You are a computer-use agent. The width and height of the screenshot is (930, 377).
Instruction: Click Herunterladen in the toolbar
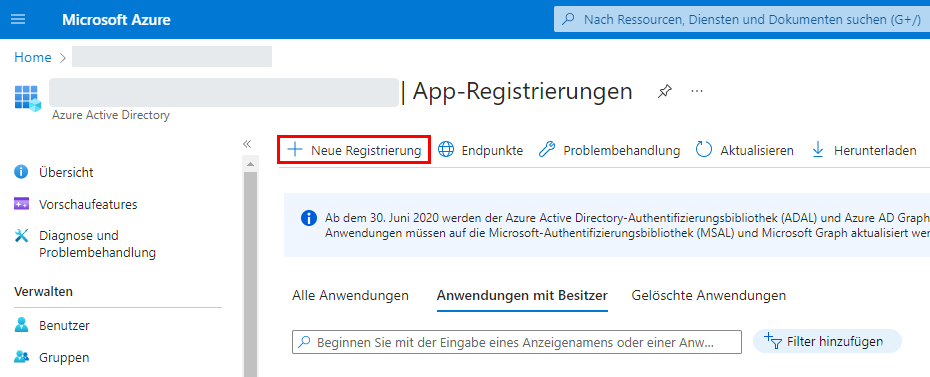(x=864, y=151)
